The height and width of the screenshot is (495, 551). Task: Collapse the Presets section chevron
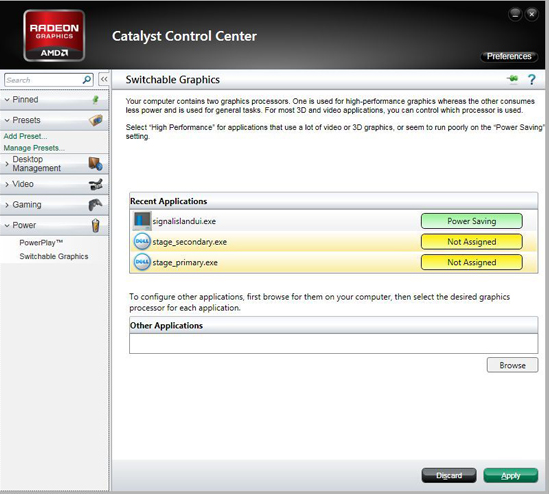click(x=7, y=120)
